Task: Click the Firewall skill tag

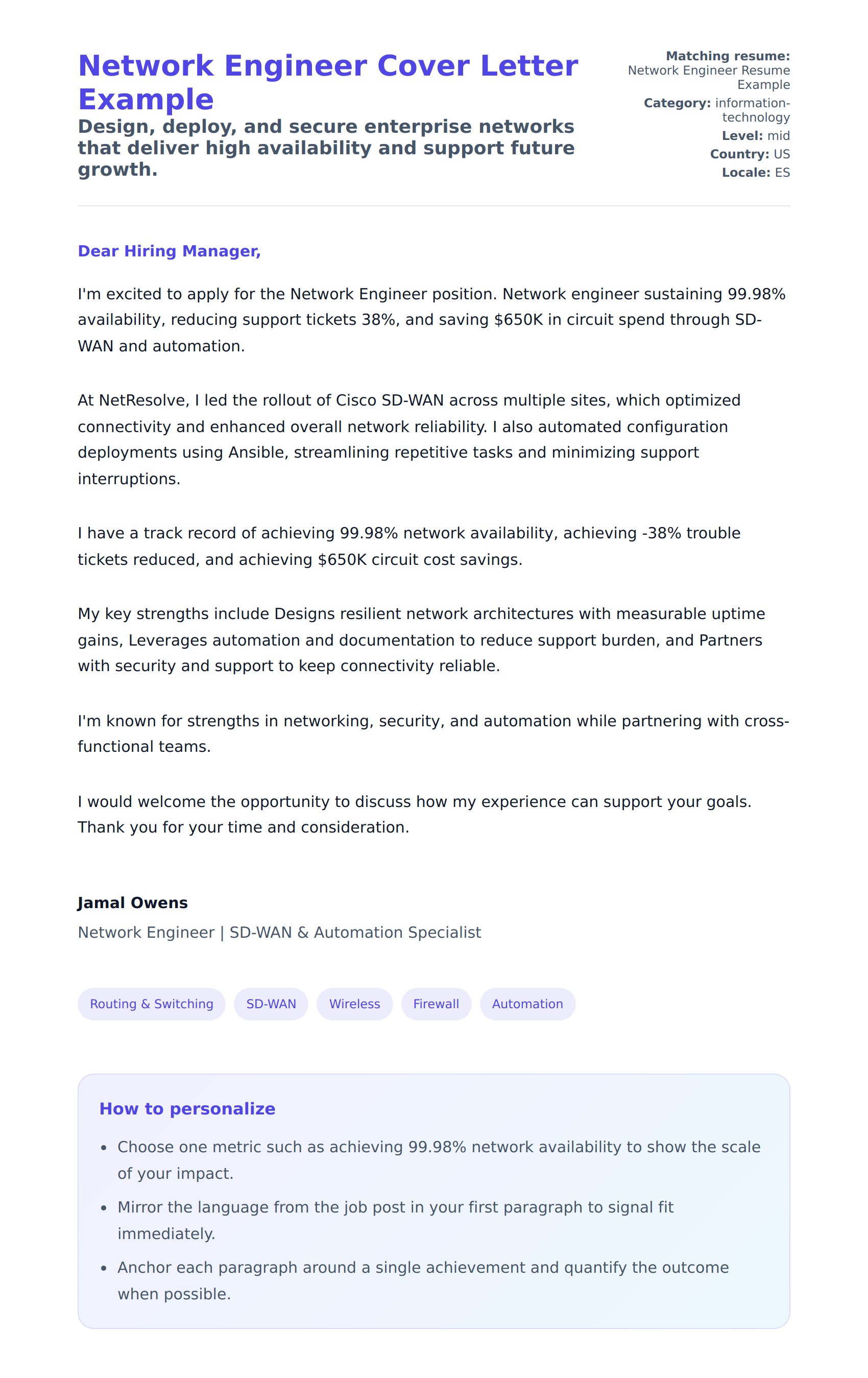Action: (436, 1004)
